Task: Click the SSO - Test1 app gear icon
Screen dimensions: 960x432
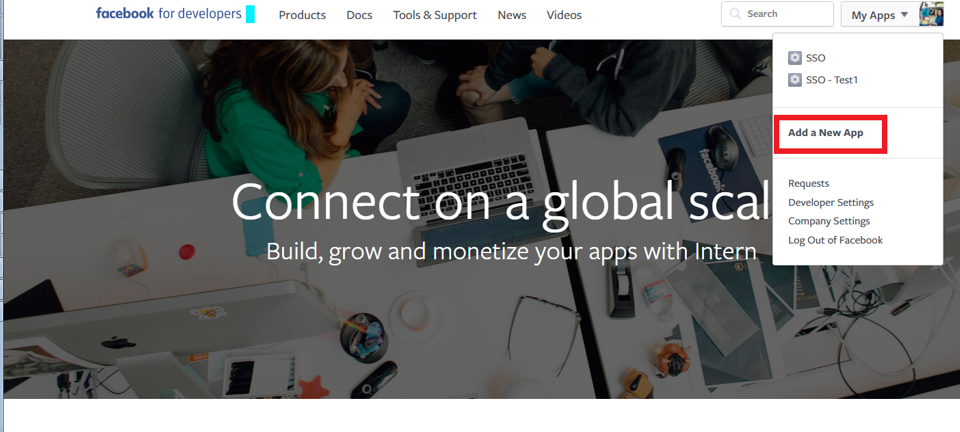Action: tap(795, 80)
